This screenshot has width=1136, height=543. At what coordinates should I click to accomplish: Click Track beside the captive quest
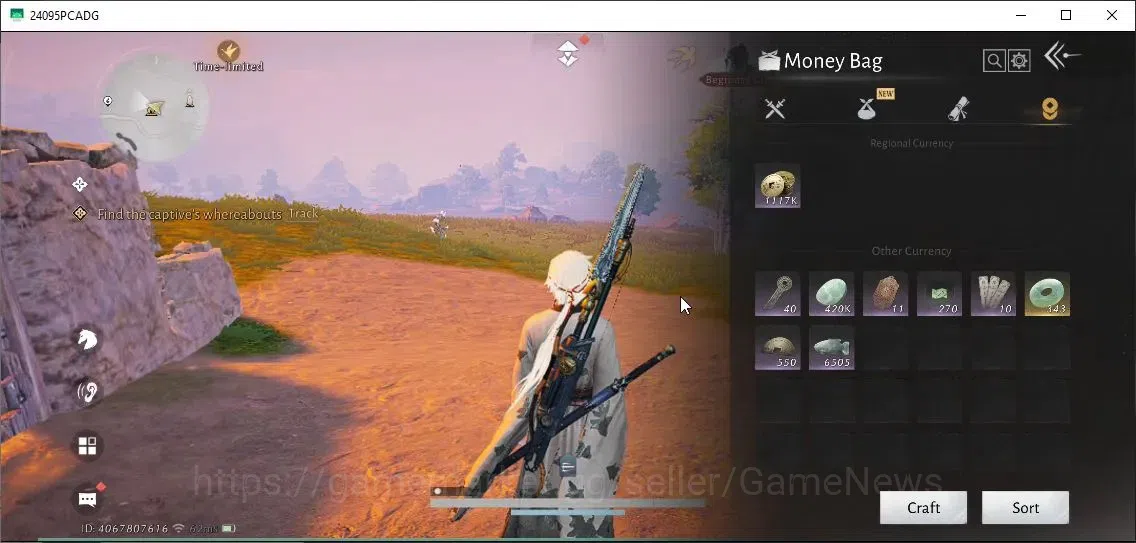pos(303,214)
